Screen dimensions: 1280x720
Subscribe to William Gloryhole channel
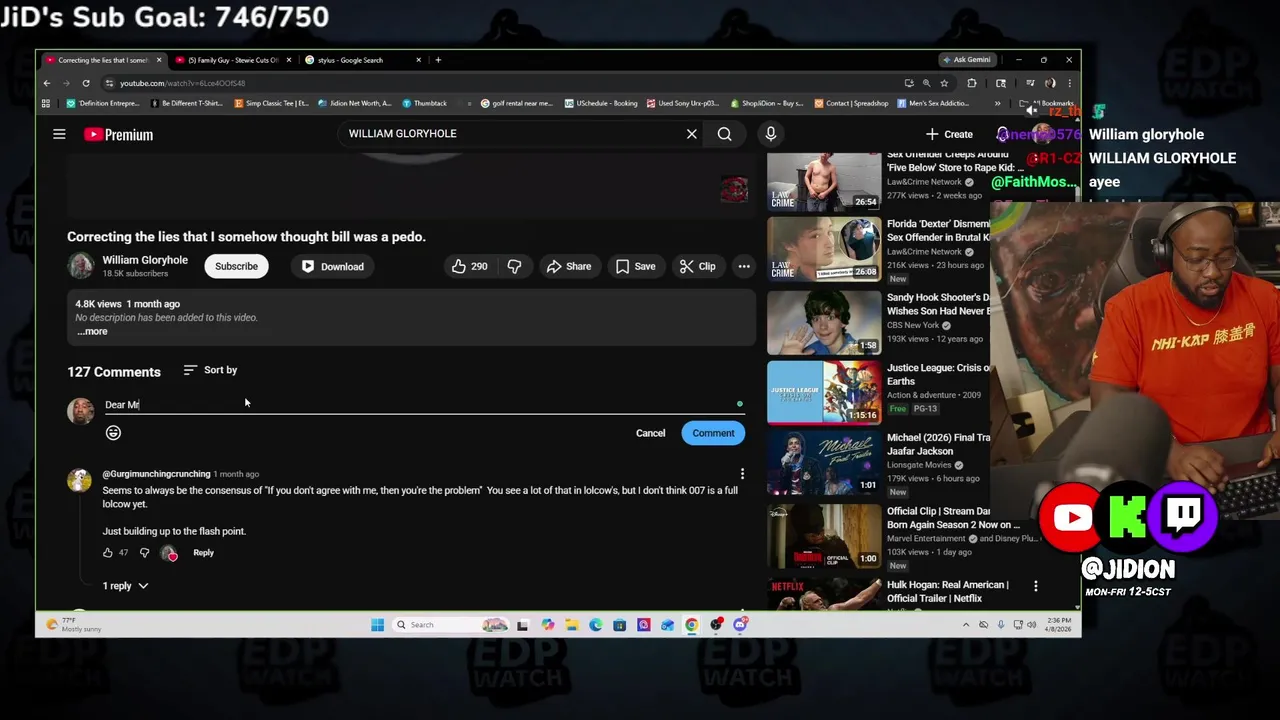(236, 266)
